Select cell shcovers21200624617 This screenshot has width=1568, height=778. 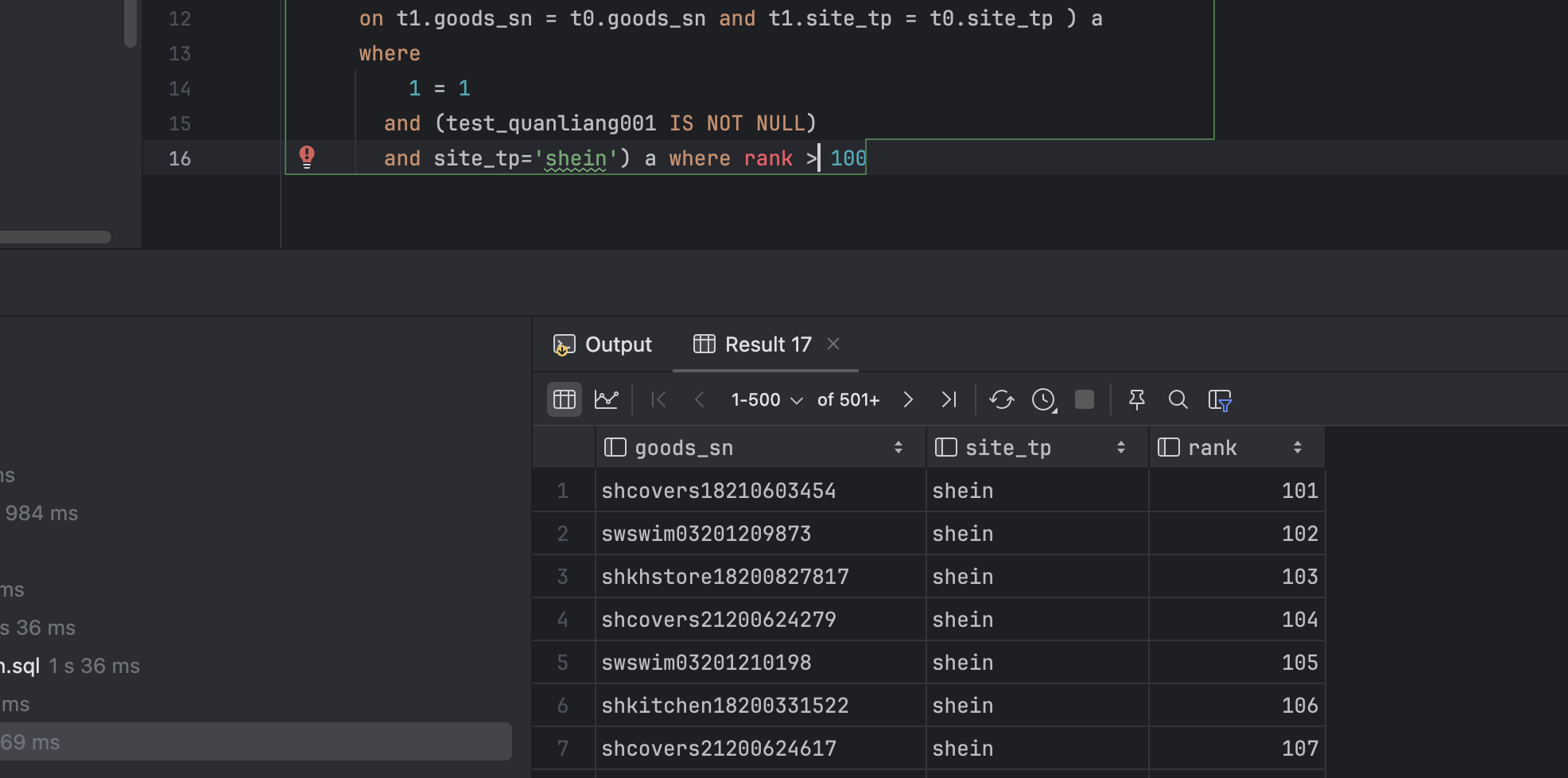(761, 749)
